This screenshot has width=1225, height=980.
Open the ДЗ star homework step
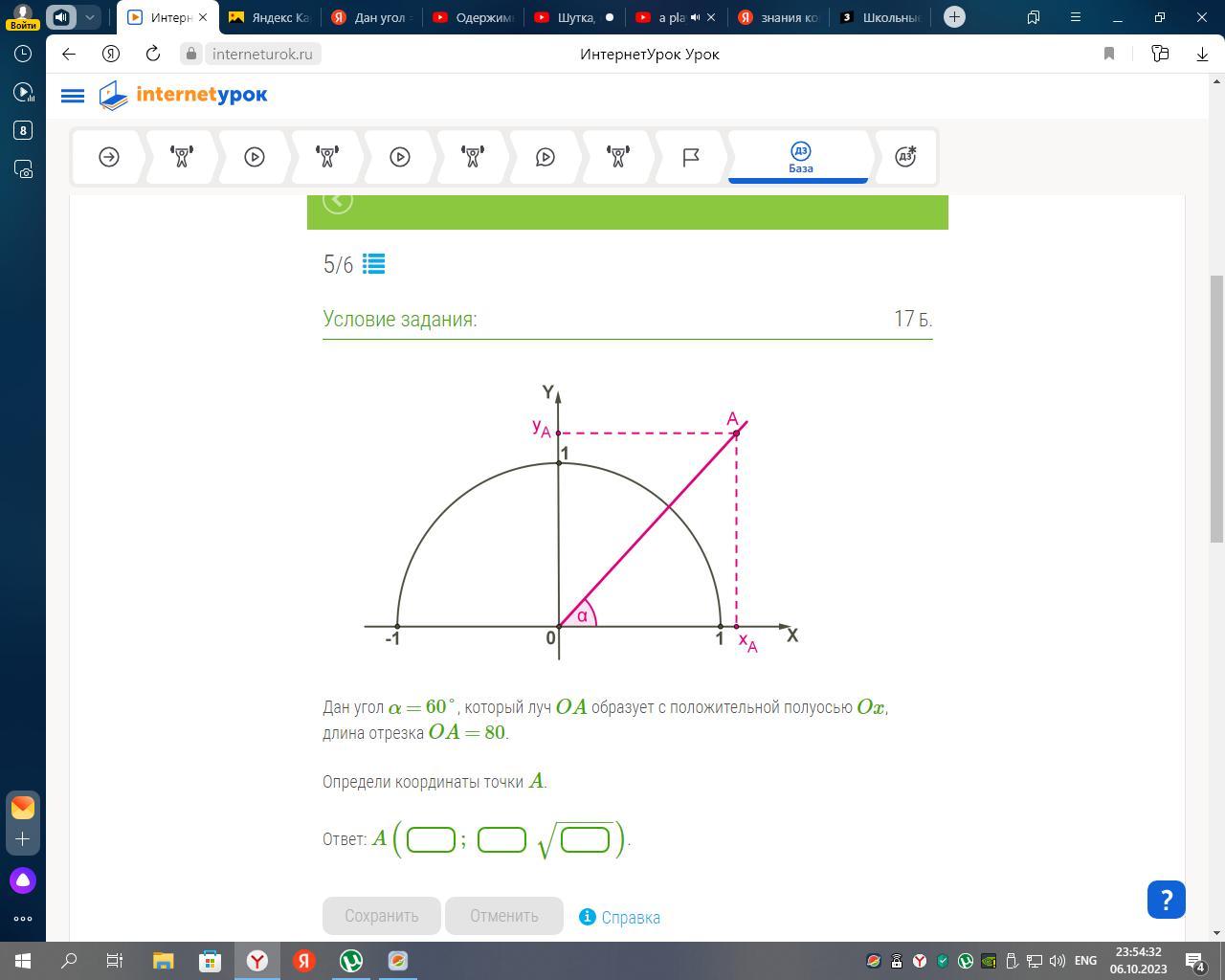pyautogui.click(x=905, y=157)
